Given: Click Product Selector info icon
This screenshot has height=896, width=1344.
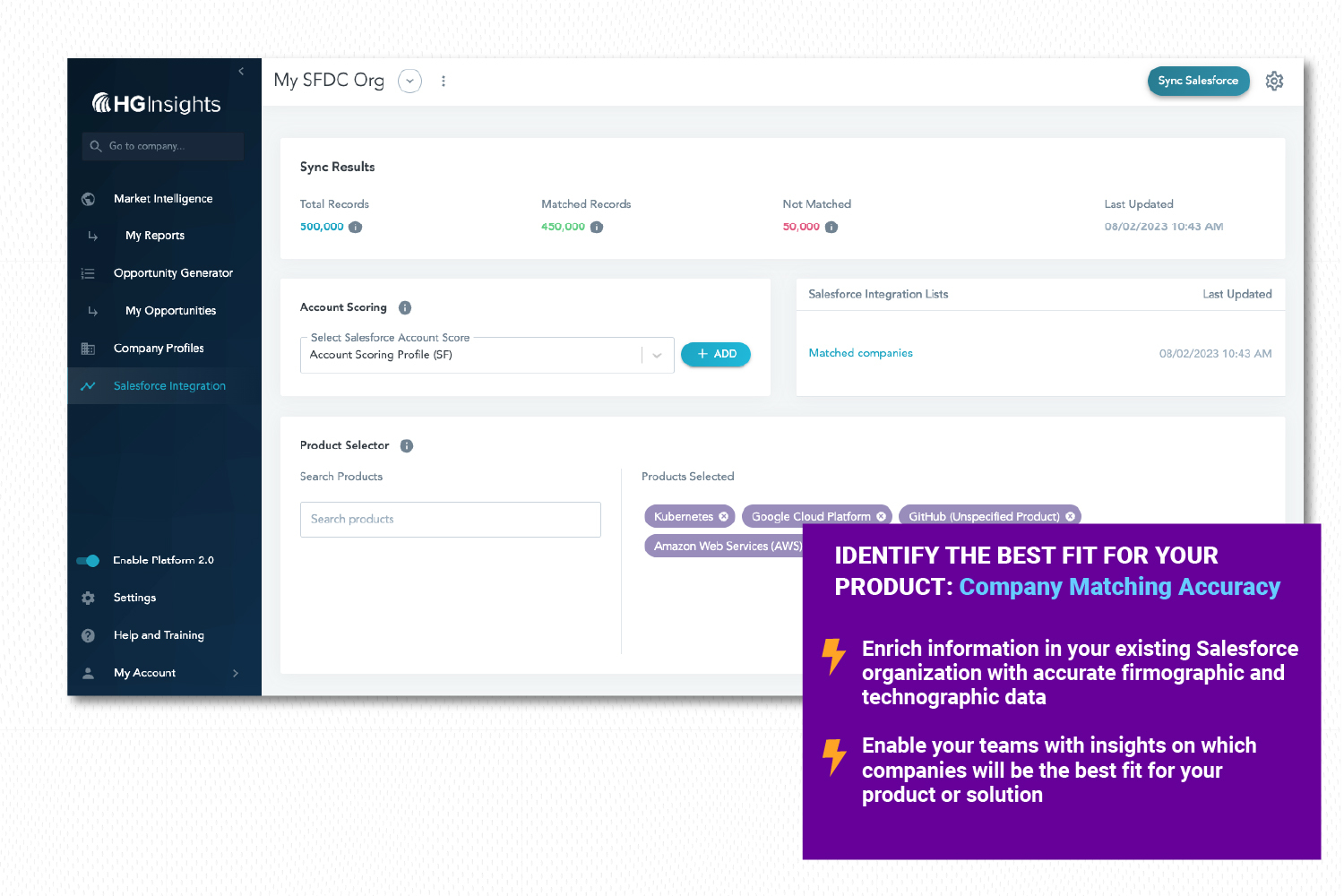Looking at the screenshot, I should 407,445.
